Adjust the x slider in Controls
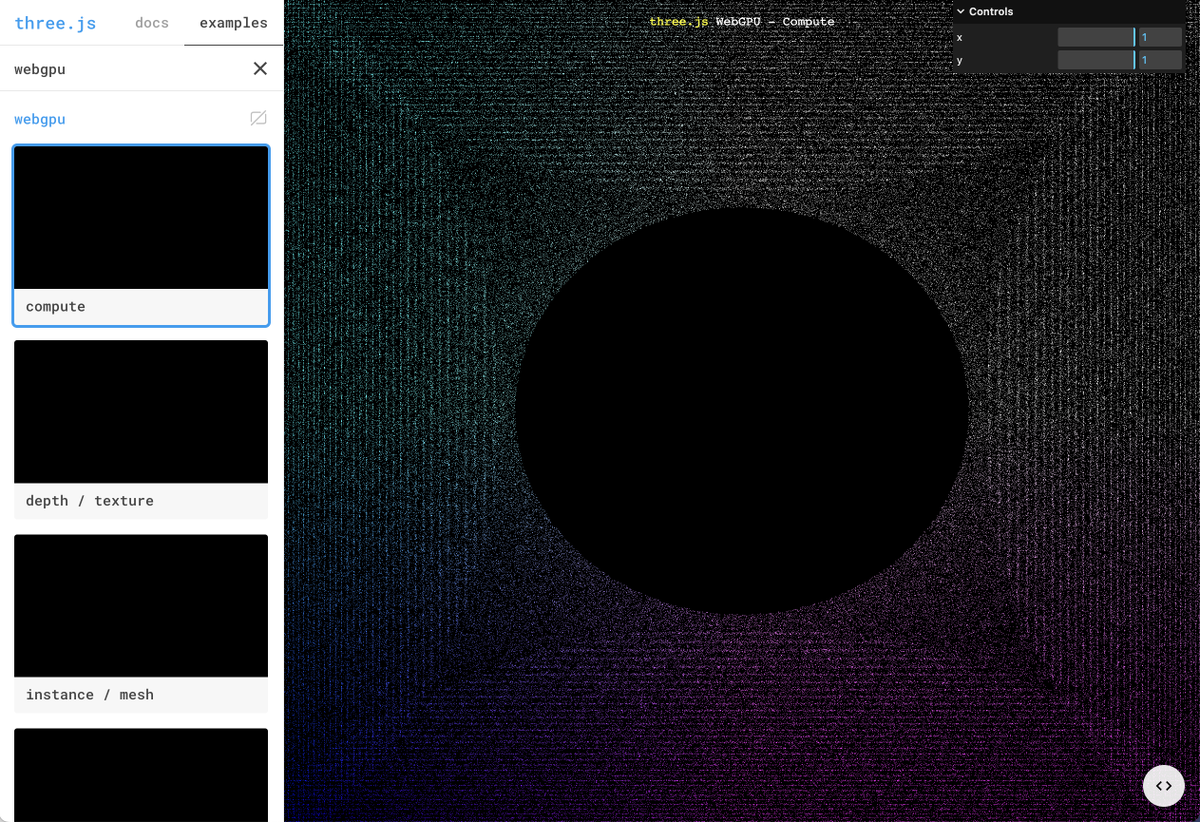 tap(1097, 37)
